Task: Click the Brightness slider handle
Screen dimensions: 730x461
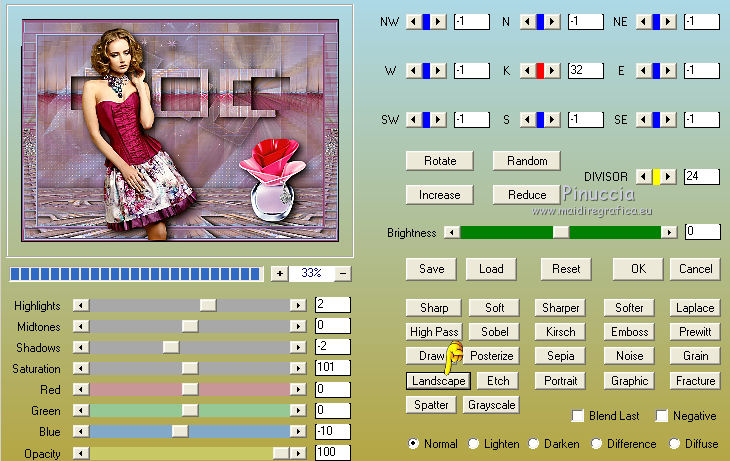Action: [561, 232]
